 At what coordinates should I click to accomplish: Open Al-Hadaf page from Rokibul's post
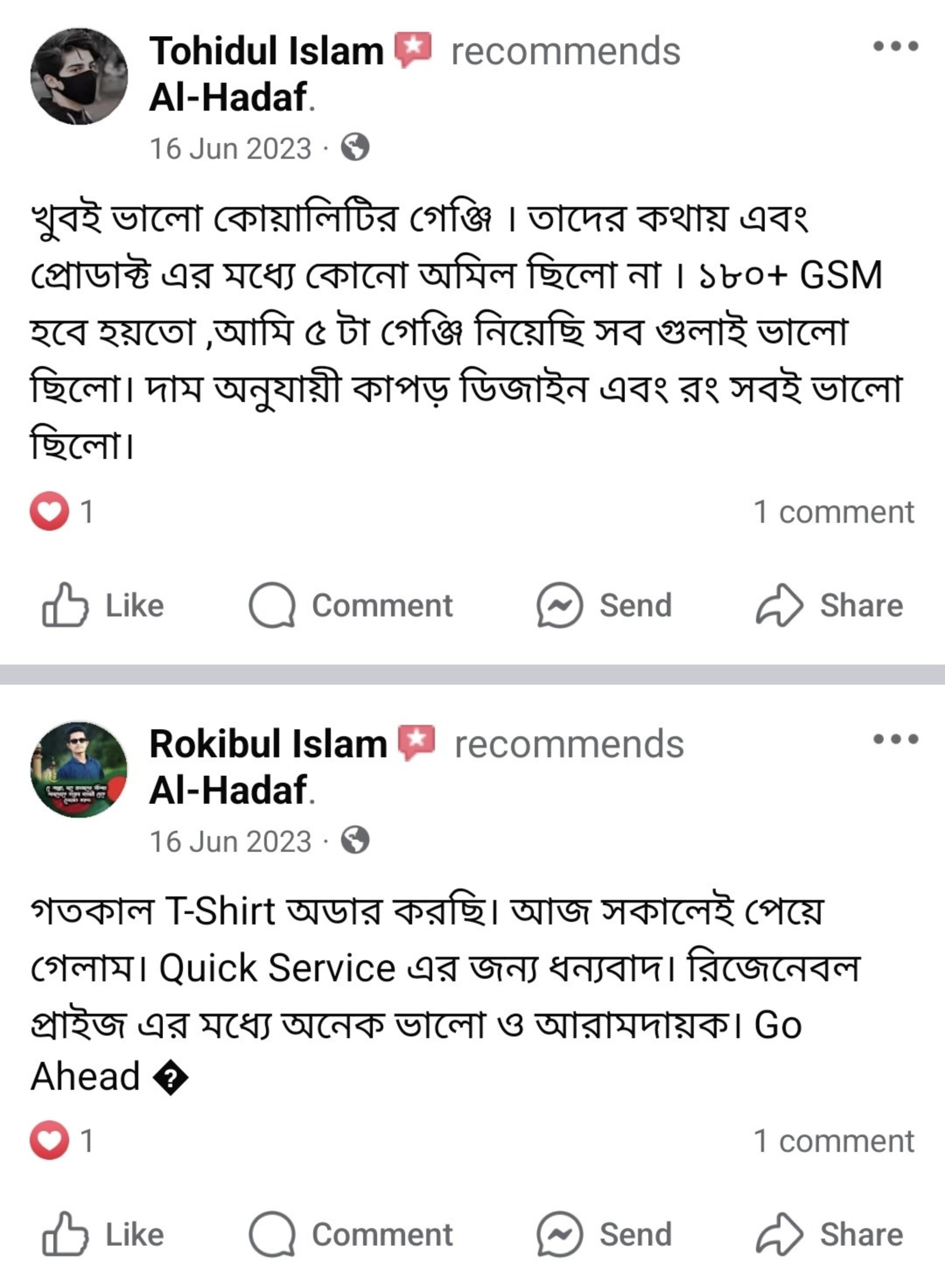pyautogui.click(x=228, y=791)
